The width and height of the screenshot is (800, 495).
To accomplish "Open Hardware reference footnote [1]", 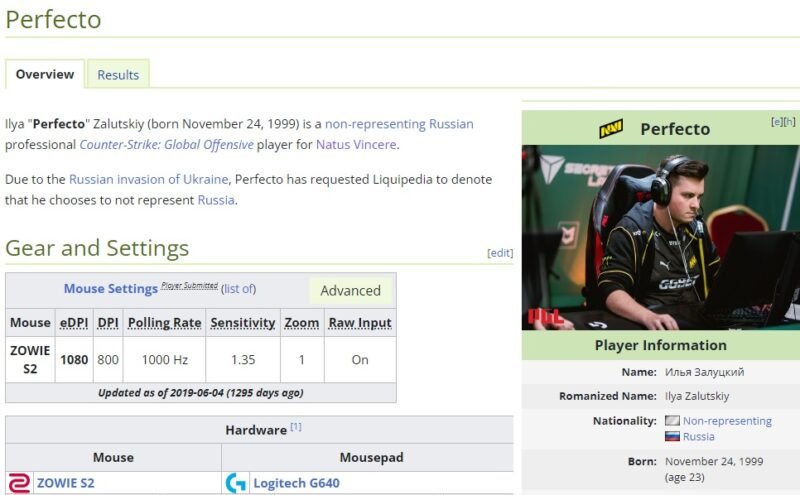I will (296, 427).
